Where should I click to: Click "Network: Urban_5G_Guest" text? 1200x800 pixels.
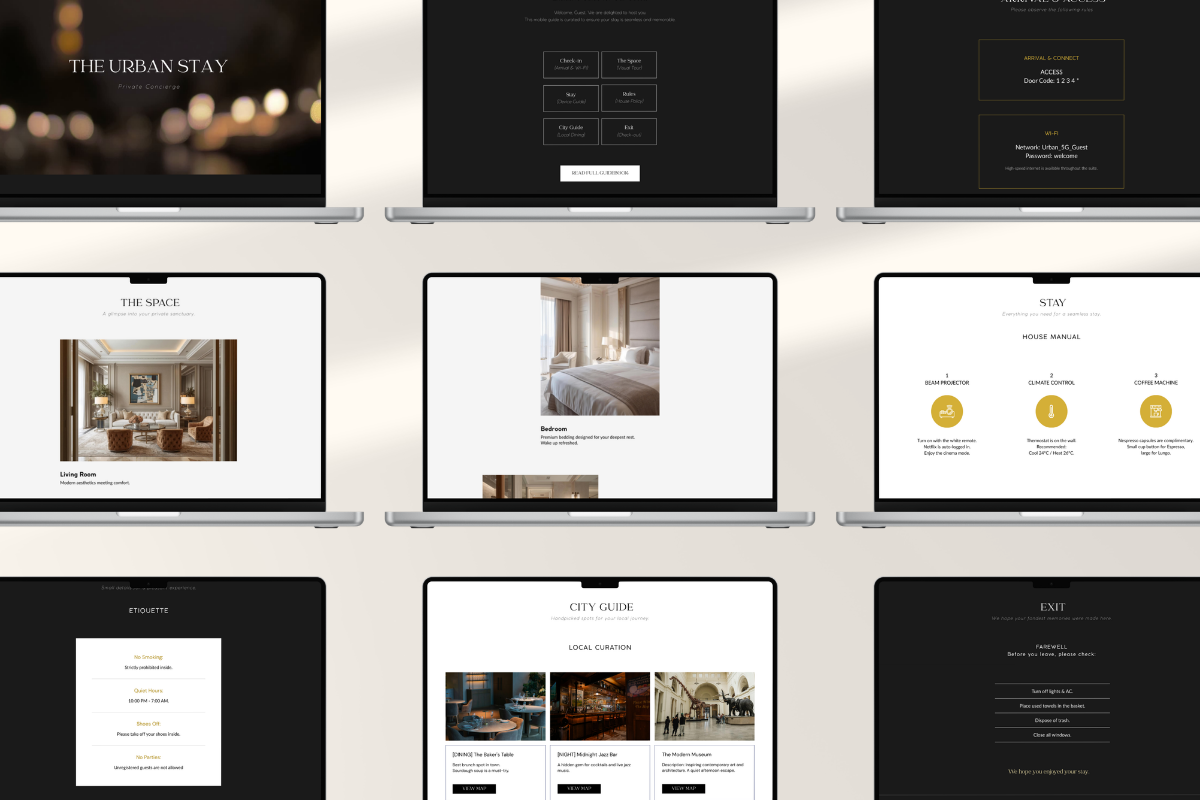(x=1051, y=147)
